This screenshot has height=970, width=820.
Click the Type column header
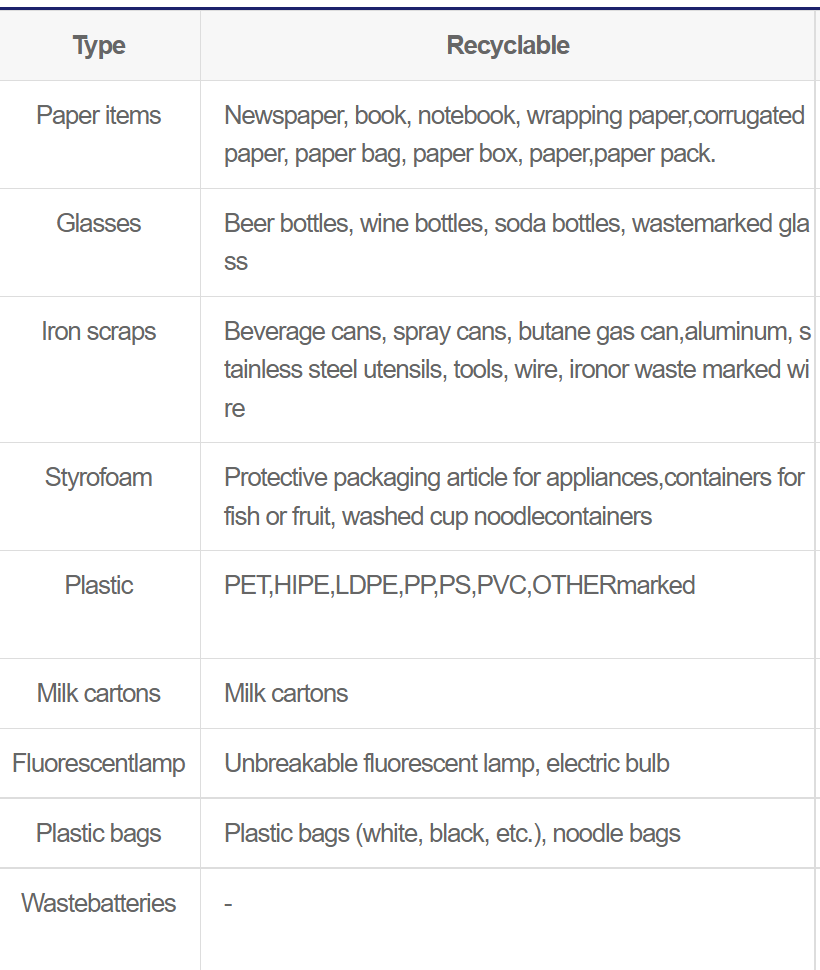(x=99, y=46)
